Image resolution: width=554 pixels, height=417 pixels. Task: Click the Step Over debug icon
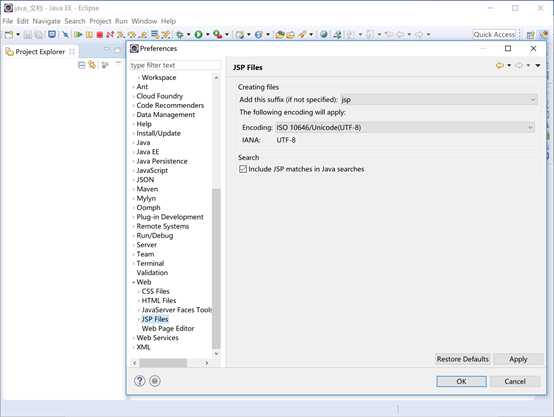click(132, 35)
